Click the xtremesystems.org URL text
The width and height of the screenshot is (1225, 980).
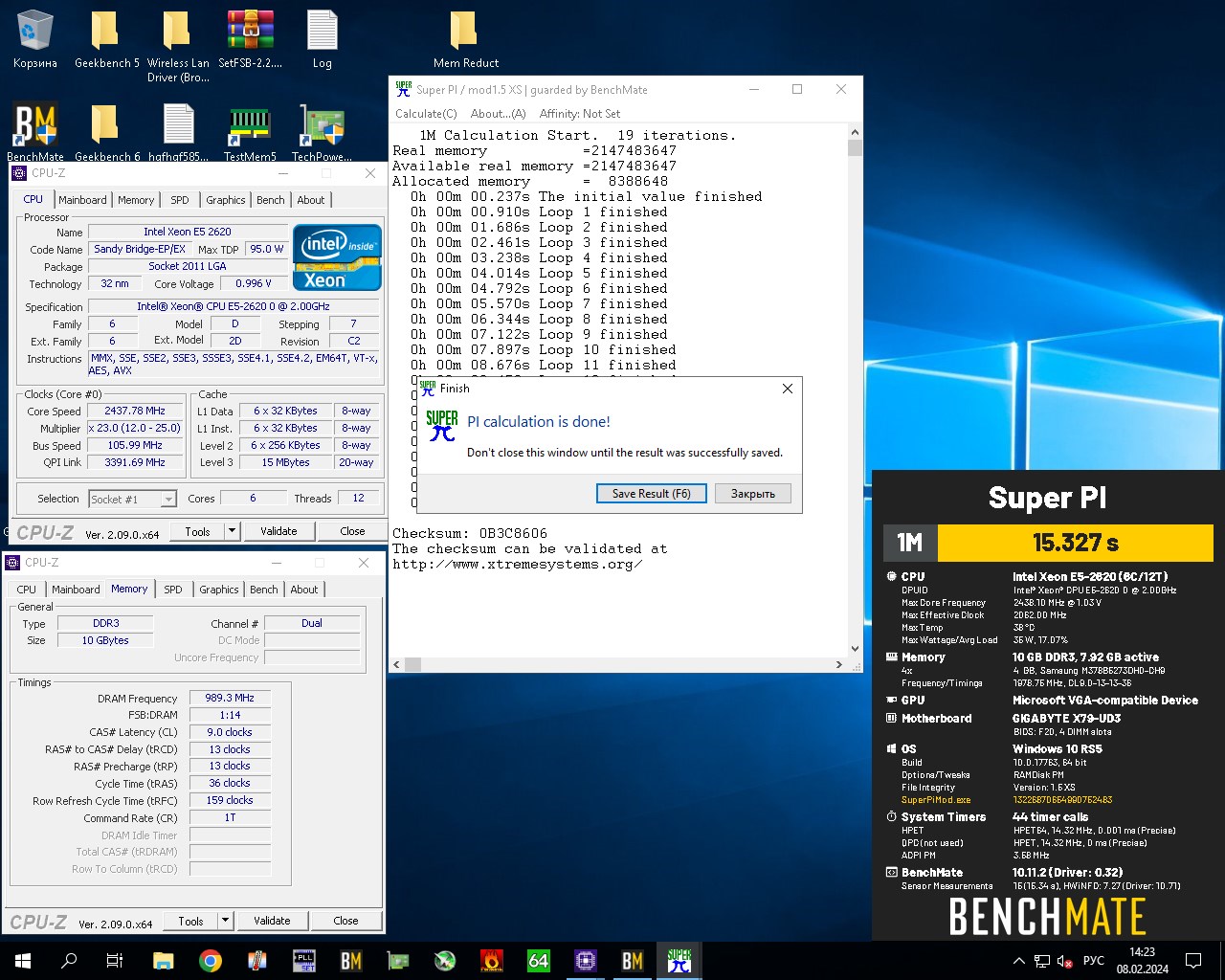coord(517,565)
